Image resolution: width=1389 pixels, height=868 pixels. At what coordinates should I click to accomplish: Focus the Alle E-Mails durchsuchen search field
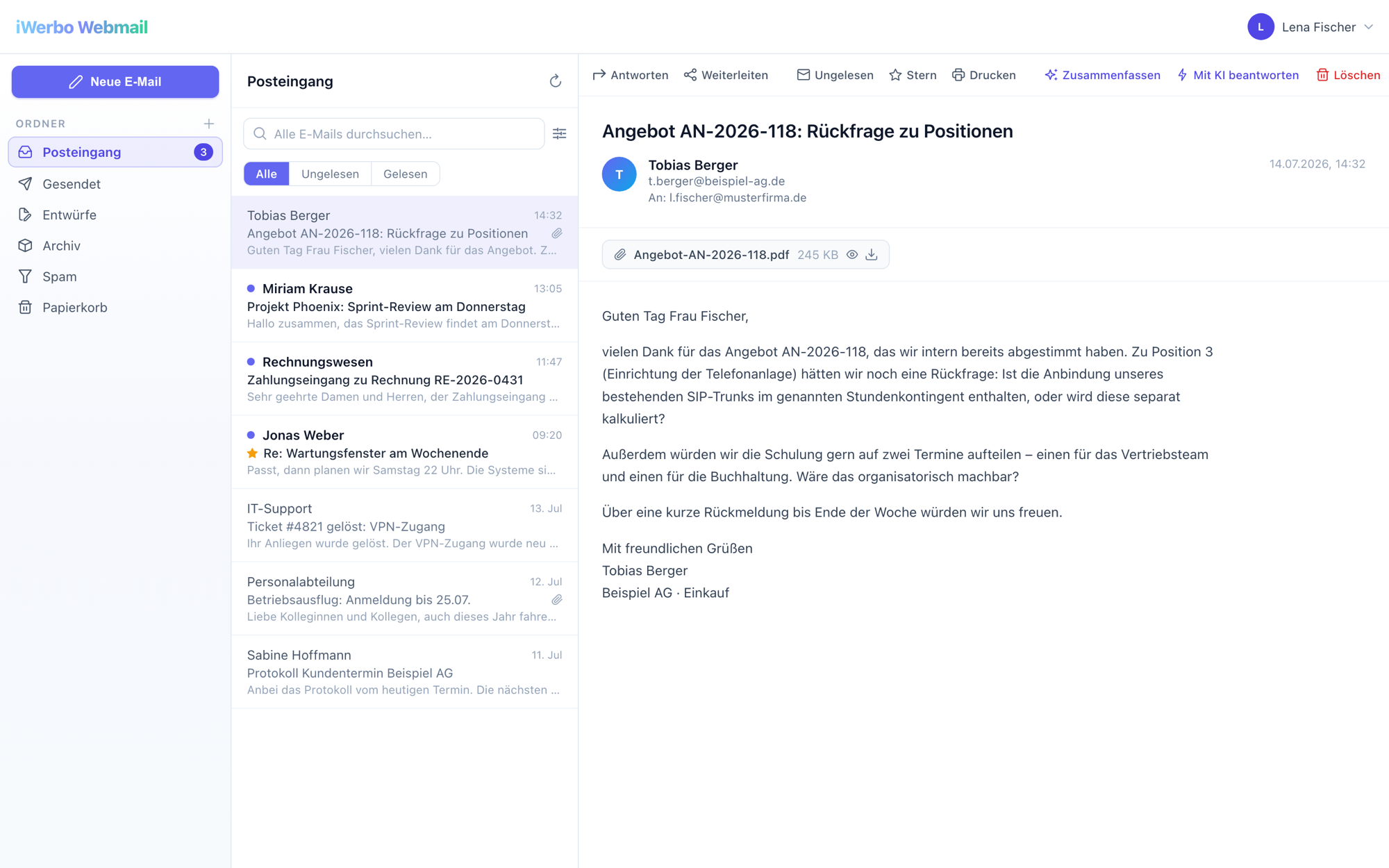pyautogui.click(x=394, y=133)
